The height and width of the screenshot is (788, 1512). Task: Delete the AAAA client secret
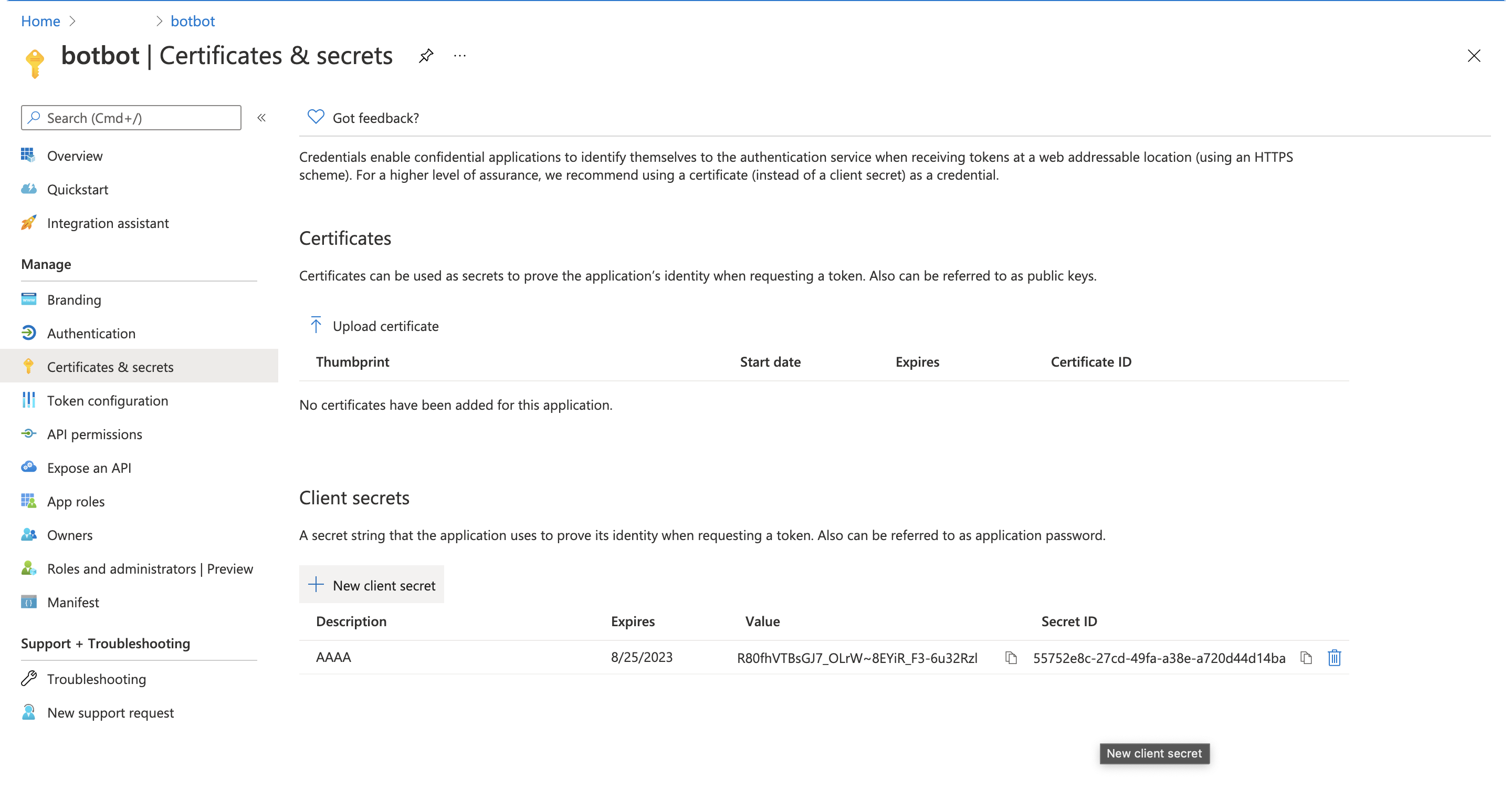click(1334, 658)
